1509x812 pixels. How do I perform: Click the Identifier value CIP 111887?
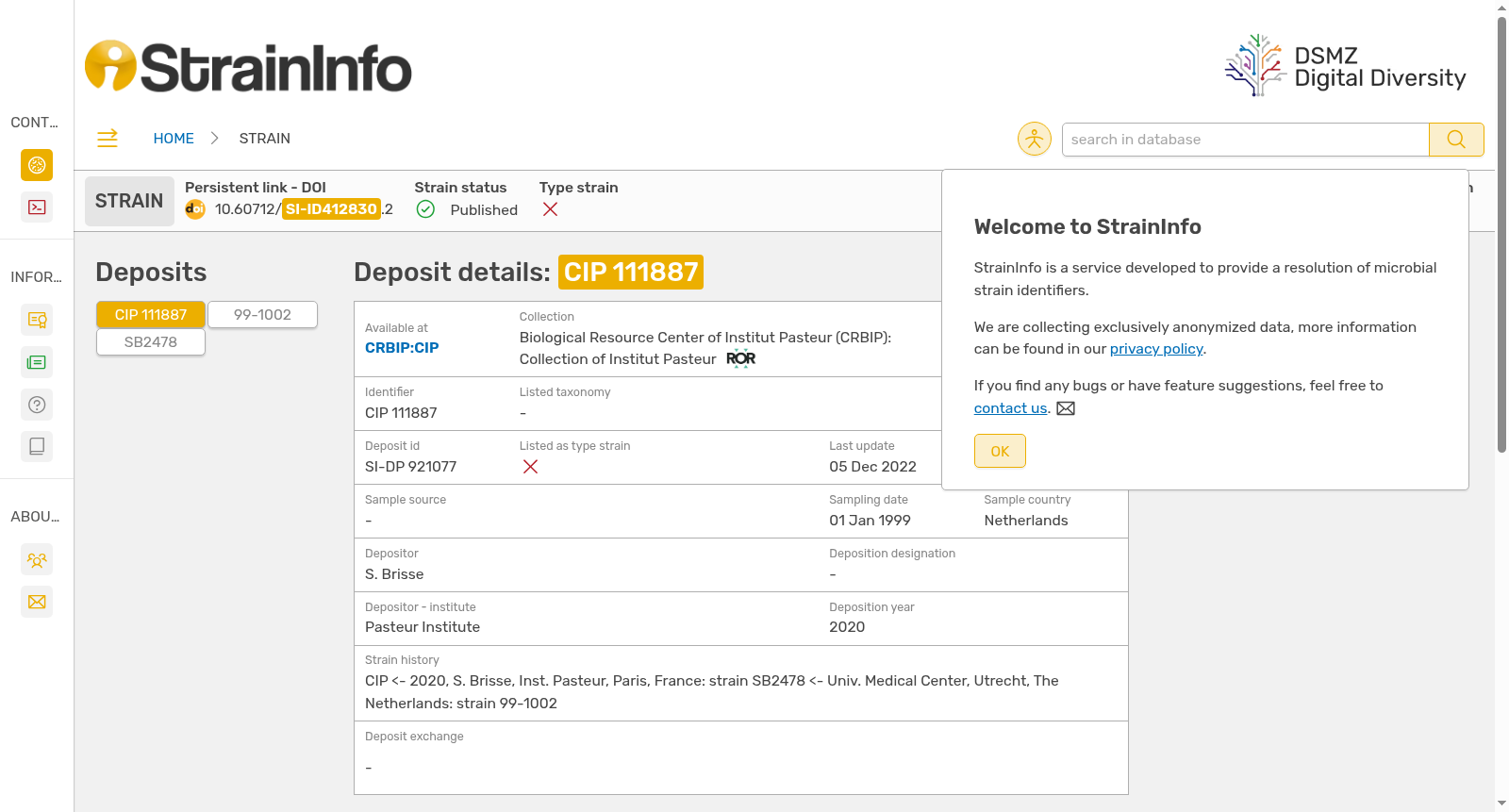tap(401, 413)
